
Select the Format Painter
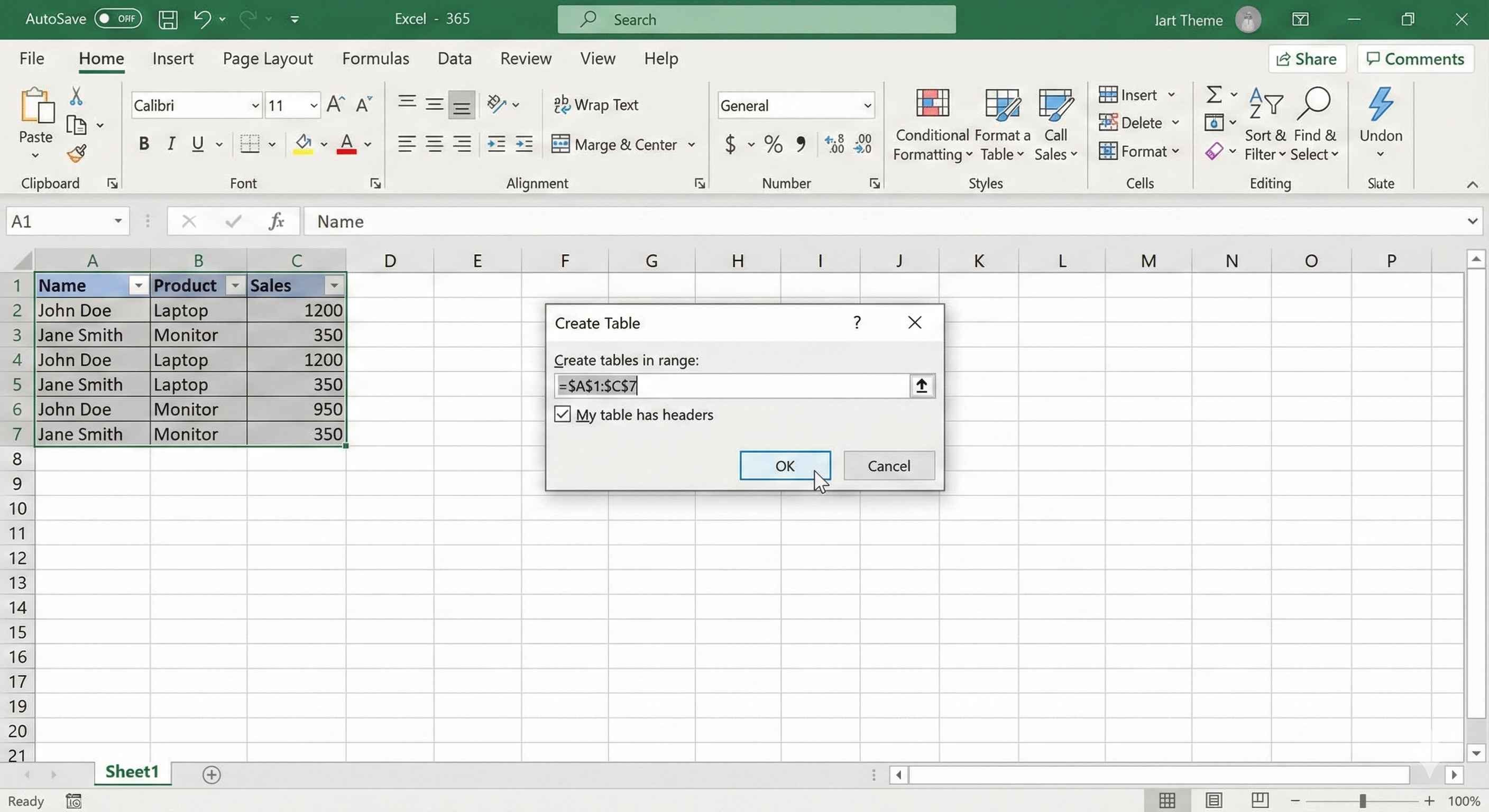point(76,153)
